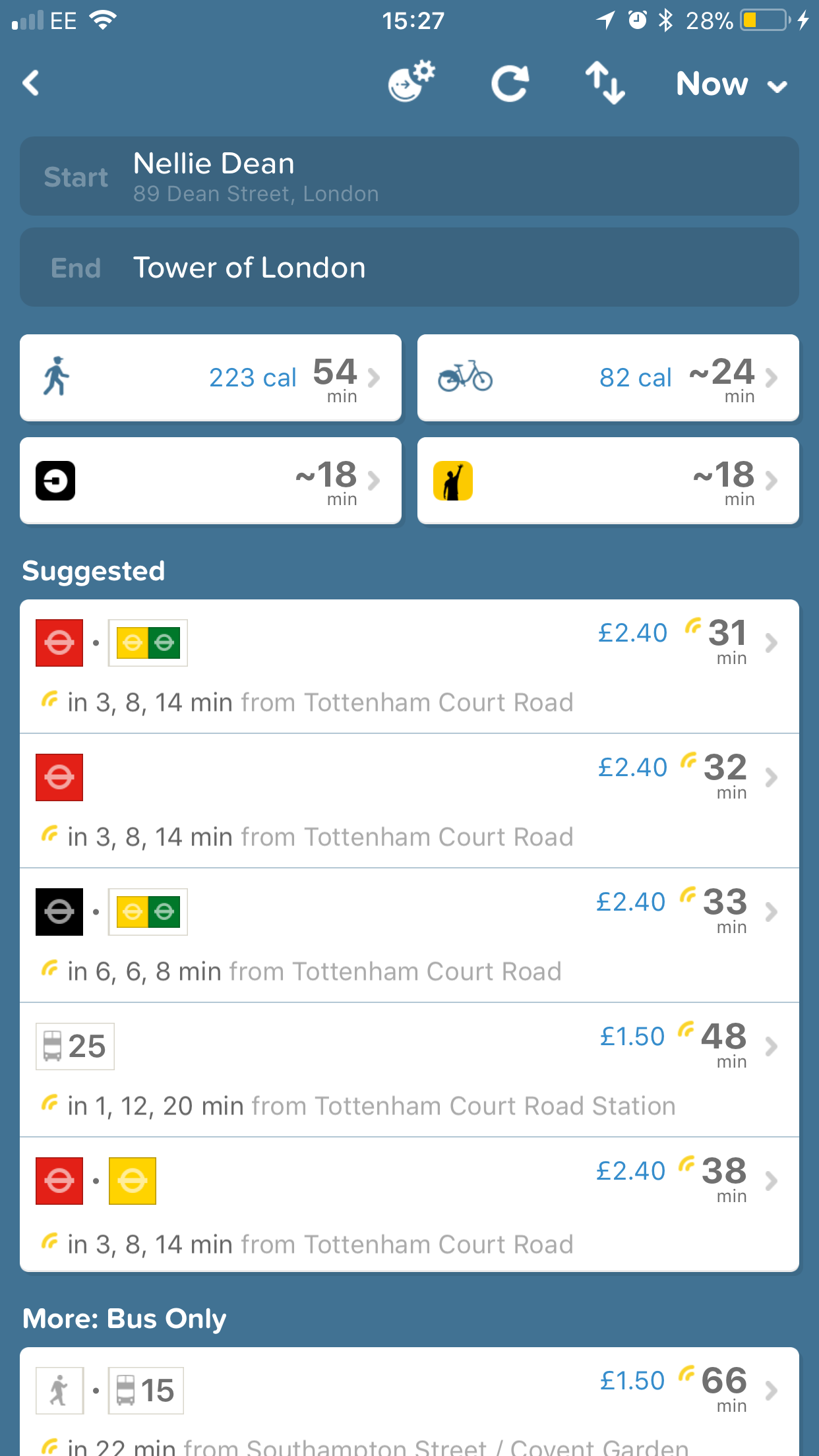Edit the Start location Nellie Dean
This screenshot has width=819, height=1456.
409,176
